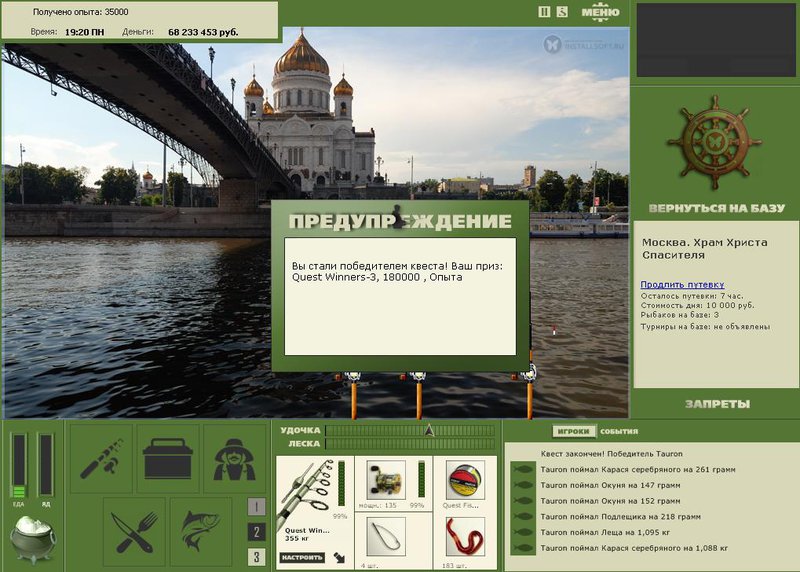This screenshot has width=800, height=572.
Task: Open the ЗАПРЕТЫ restrictions section
Action: (717, 404)
